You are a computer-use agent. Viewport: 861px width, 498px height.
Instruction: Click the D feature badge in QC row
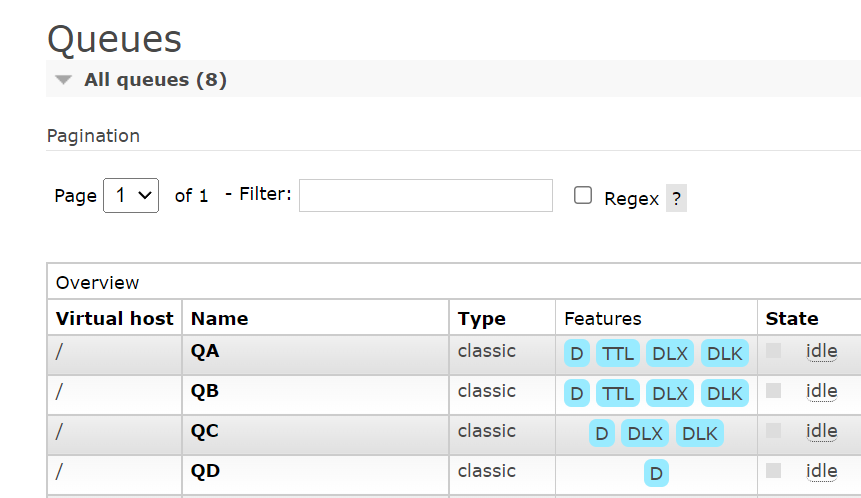(602, 433)
